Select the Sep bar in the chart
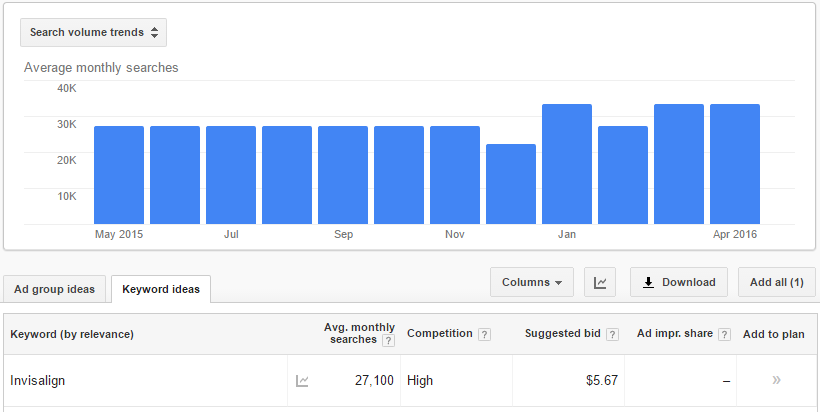 point(343,175)
